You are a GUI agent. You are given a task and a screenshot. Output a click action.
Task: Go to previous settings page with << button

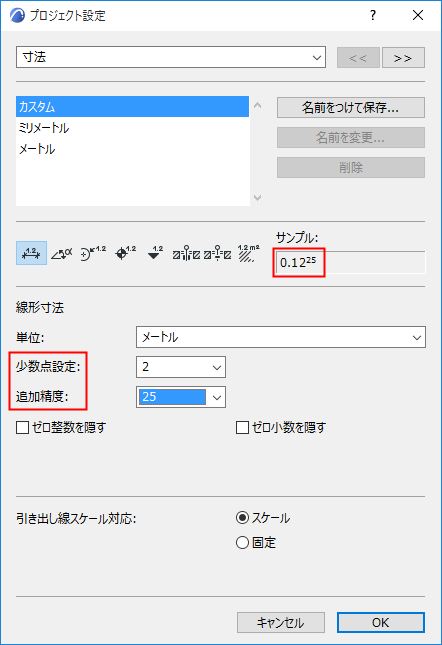[x=358, y=58]
